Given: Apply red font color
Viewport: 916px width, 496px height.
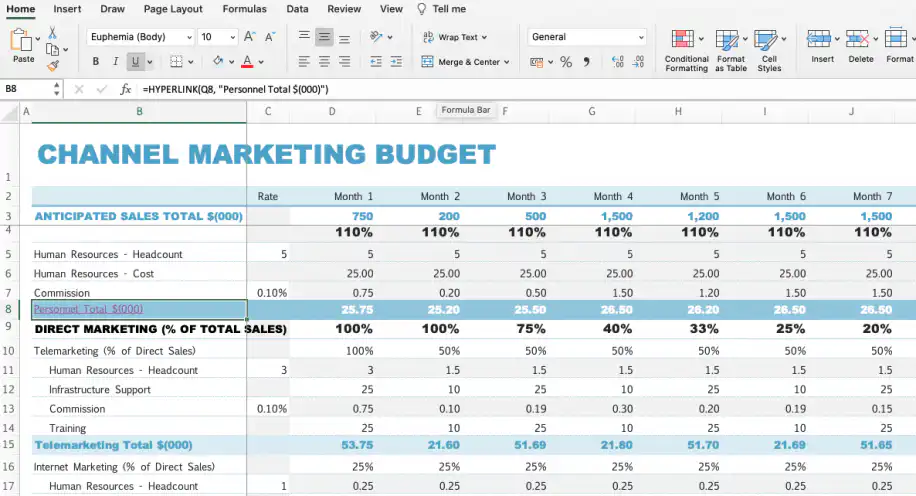Looking at the screenshot, I should [247, 61].
